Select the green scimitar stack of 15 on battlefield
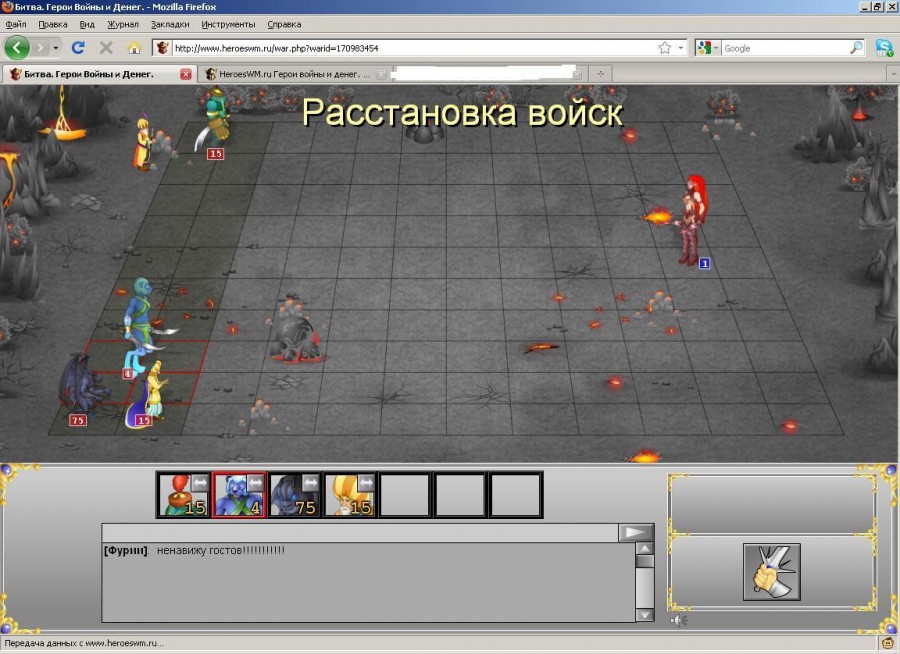 coord(215,121)
